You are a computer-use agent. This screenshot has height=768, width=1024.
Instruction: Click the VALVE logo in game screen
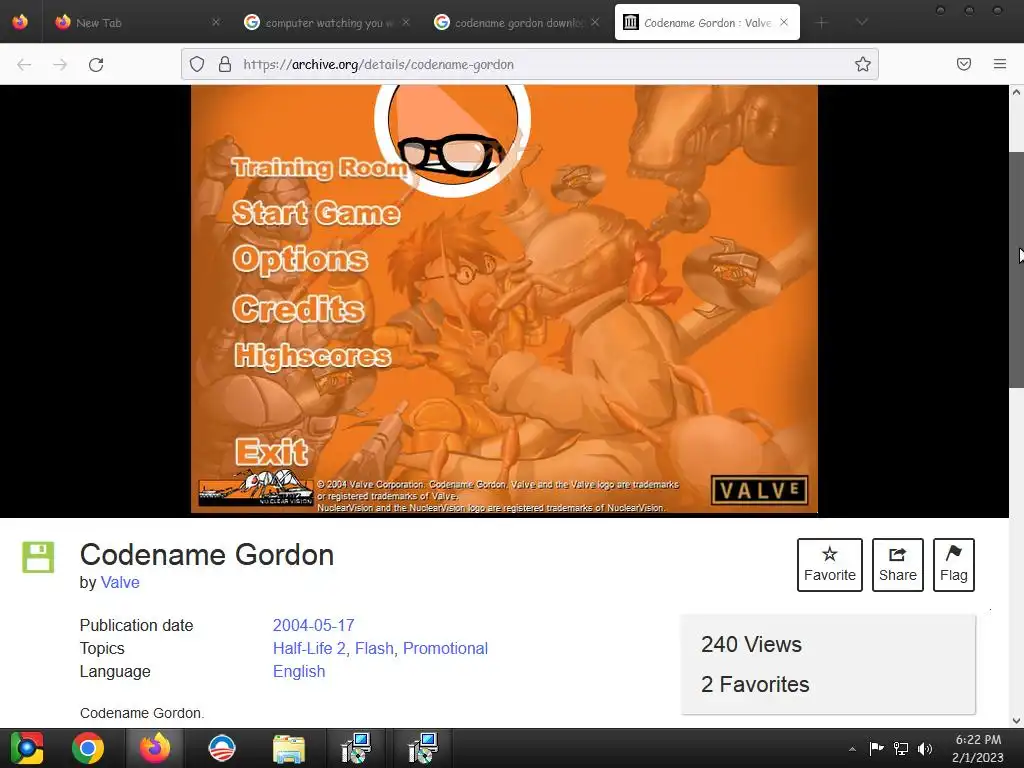point(760,490)
